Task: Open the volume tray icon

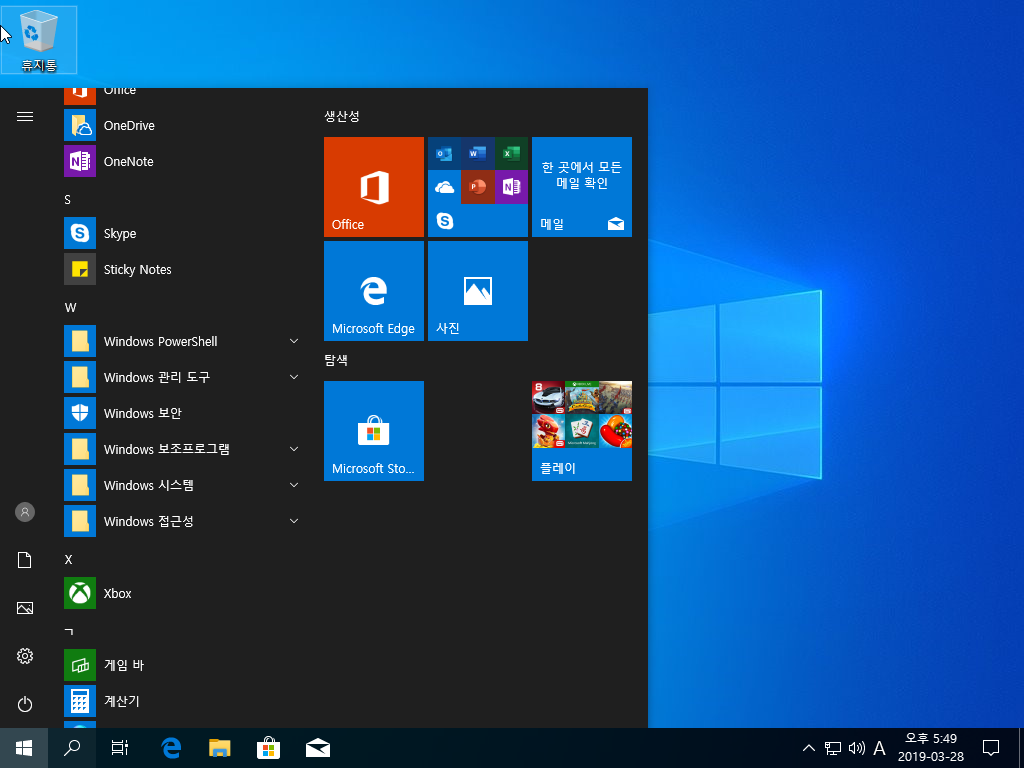Action: click(856, 748)
